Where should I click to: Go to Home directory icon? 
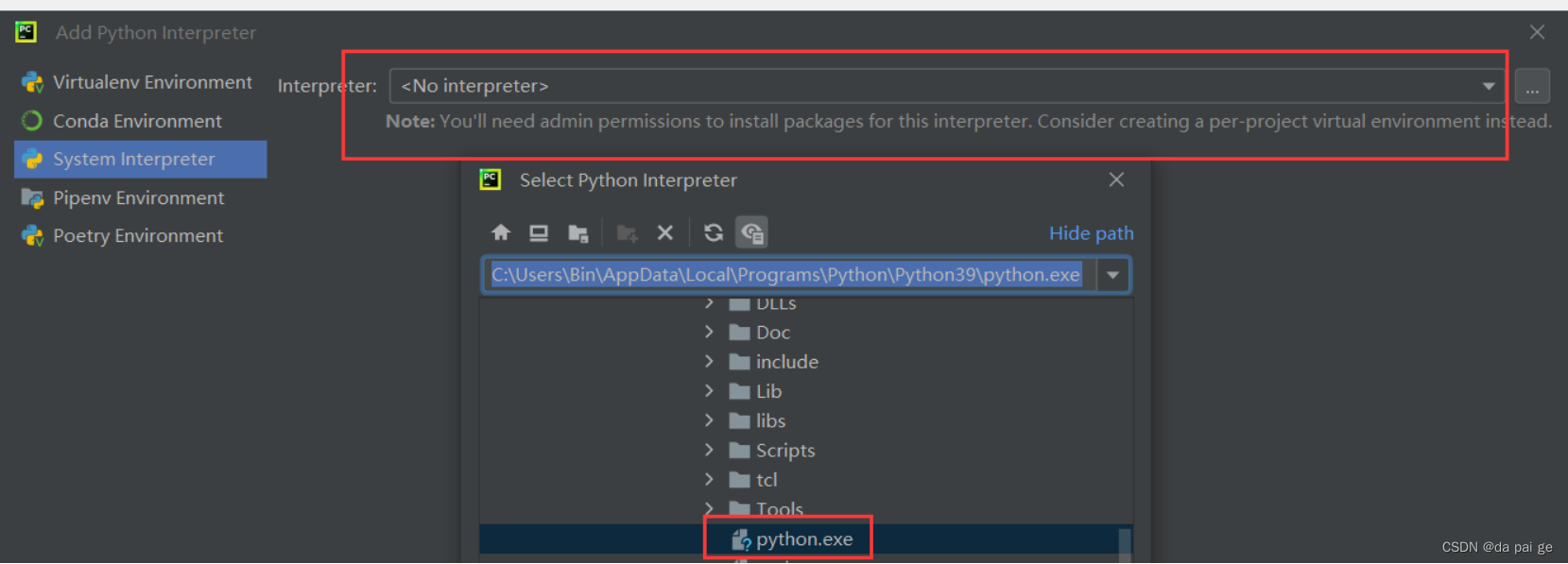click(501, 232)
